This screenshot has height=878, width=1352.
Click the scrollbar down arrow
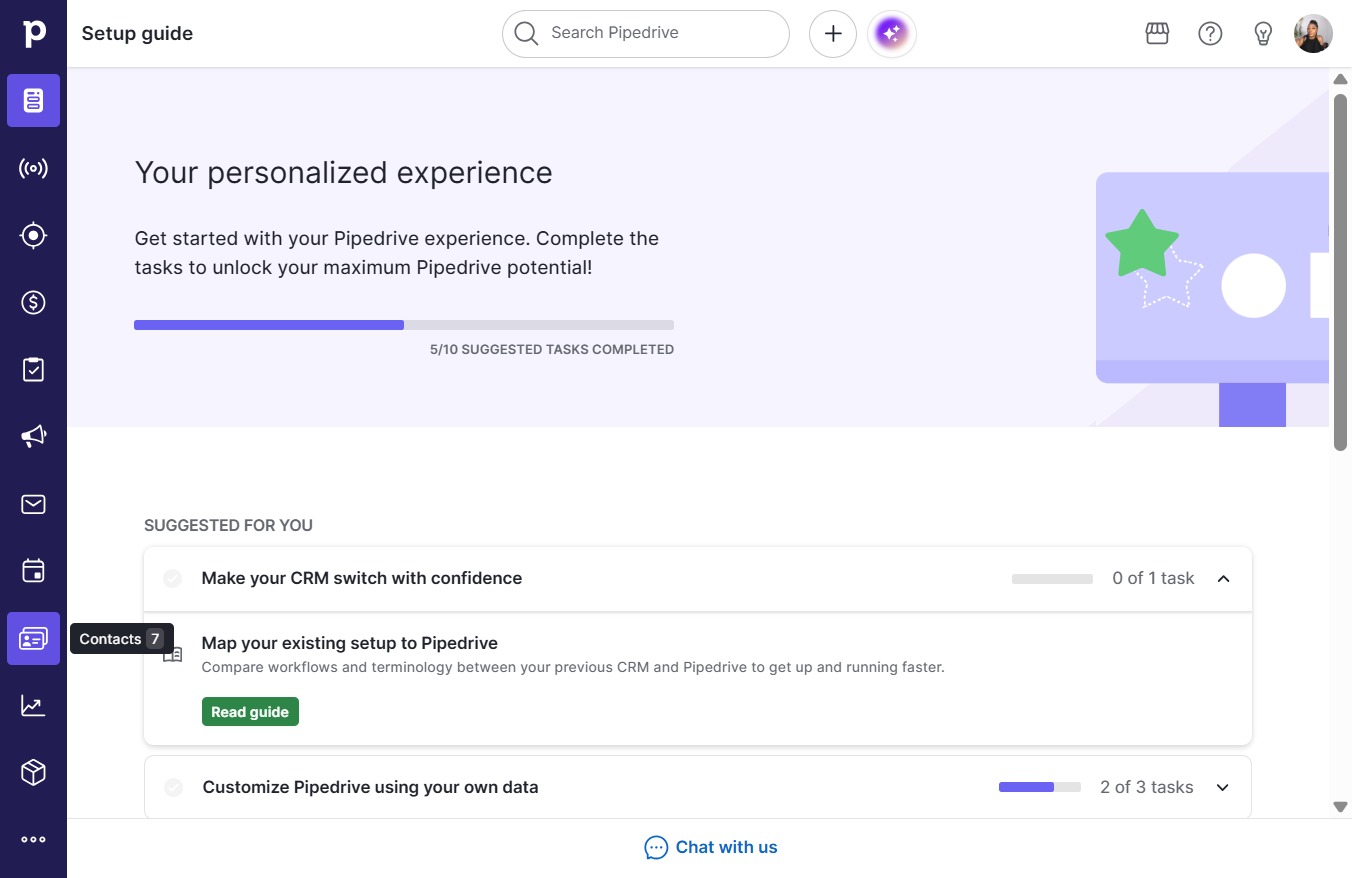click(1341, 807)
